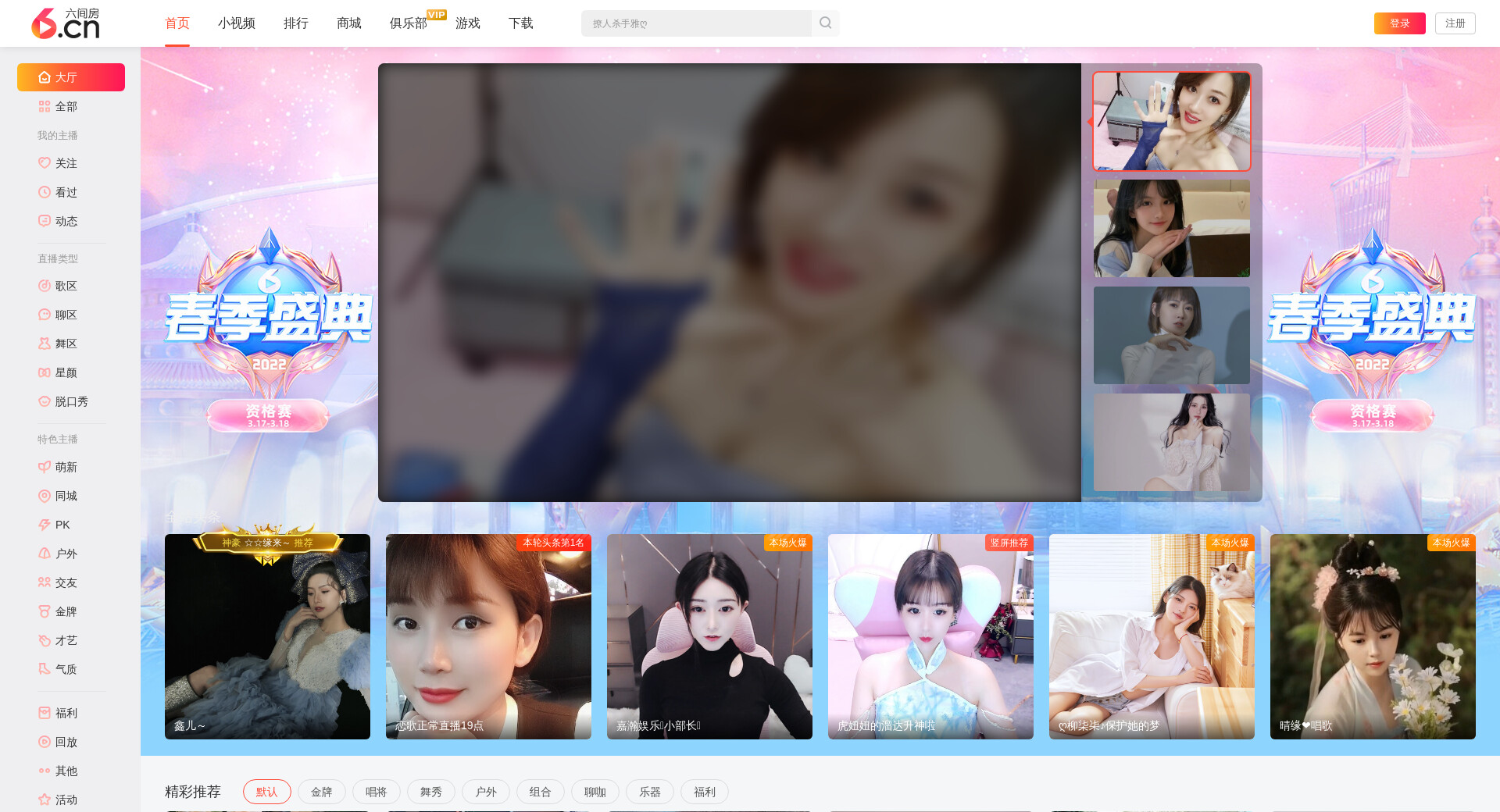Open the 商城 navigation tab

[349, 23]
